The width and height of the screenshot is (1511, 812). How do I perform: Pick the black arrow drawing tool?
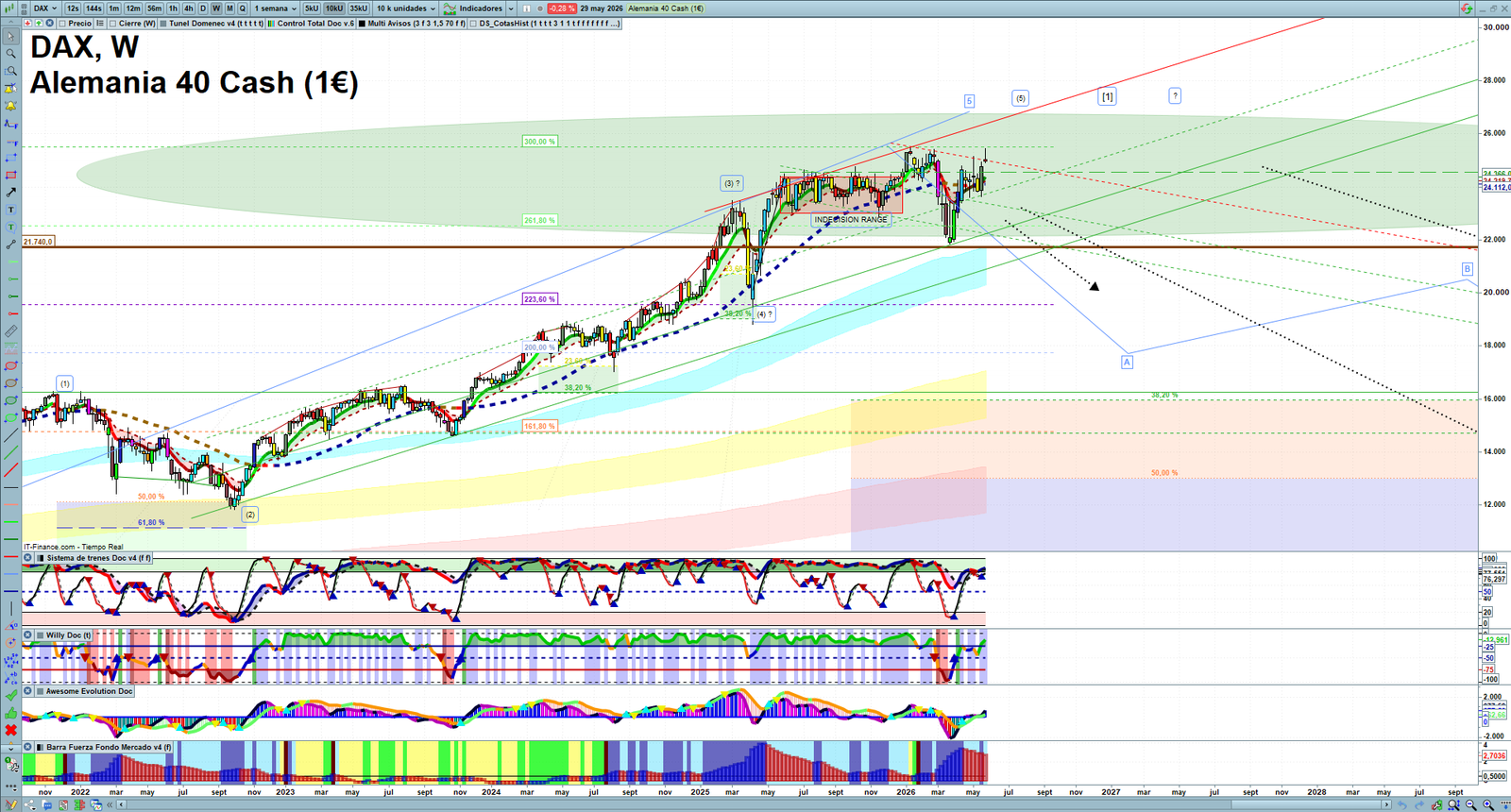click(x=10, y=193)
